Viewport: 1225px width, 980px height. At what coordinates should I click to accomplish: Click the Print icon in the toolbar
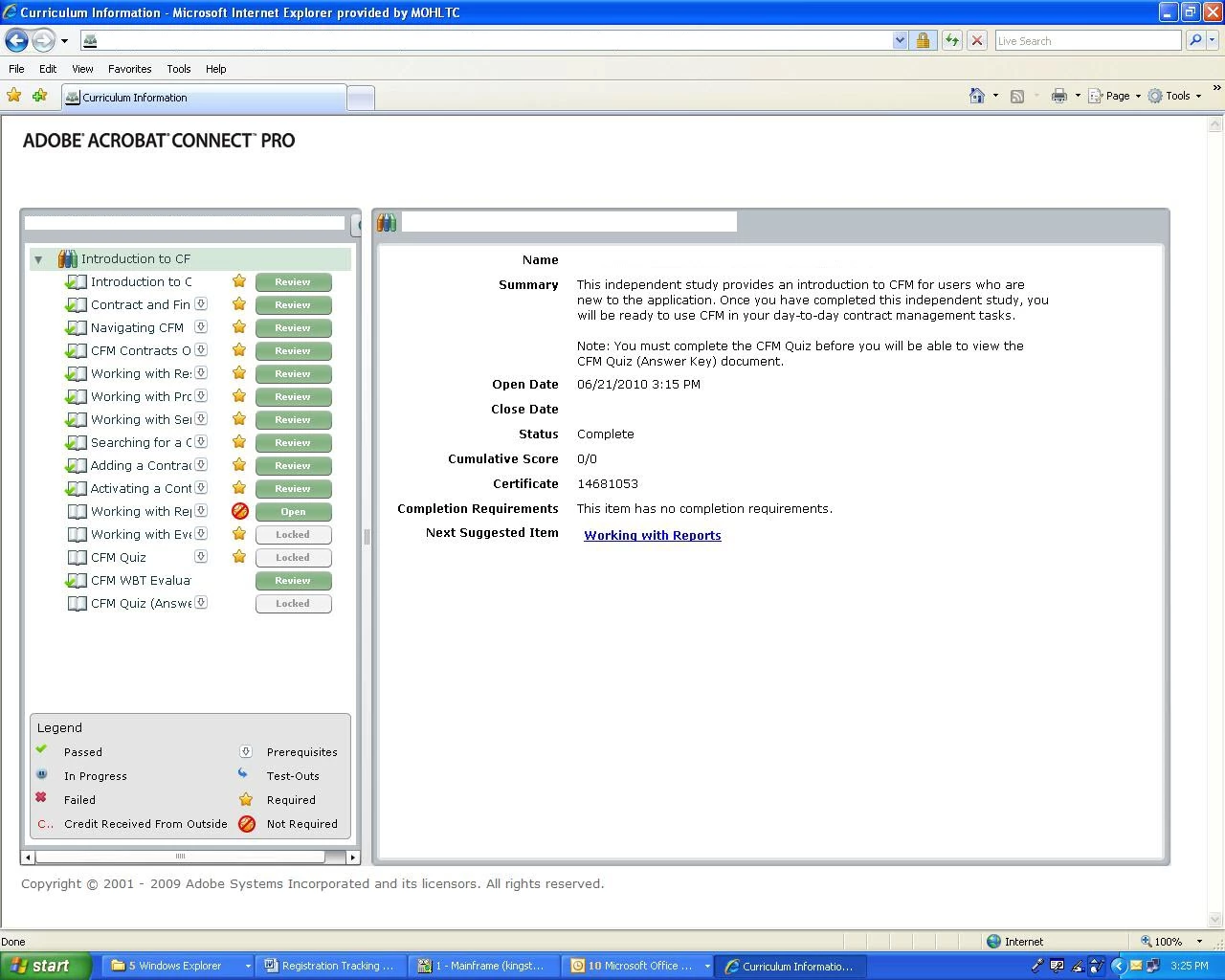(x=1059, y=96)
